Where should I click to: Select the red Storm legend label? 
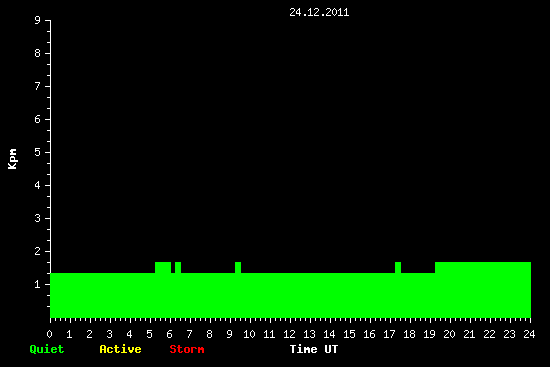coord(187,349)
